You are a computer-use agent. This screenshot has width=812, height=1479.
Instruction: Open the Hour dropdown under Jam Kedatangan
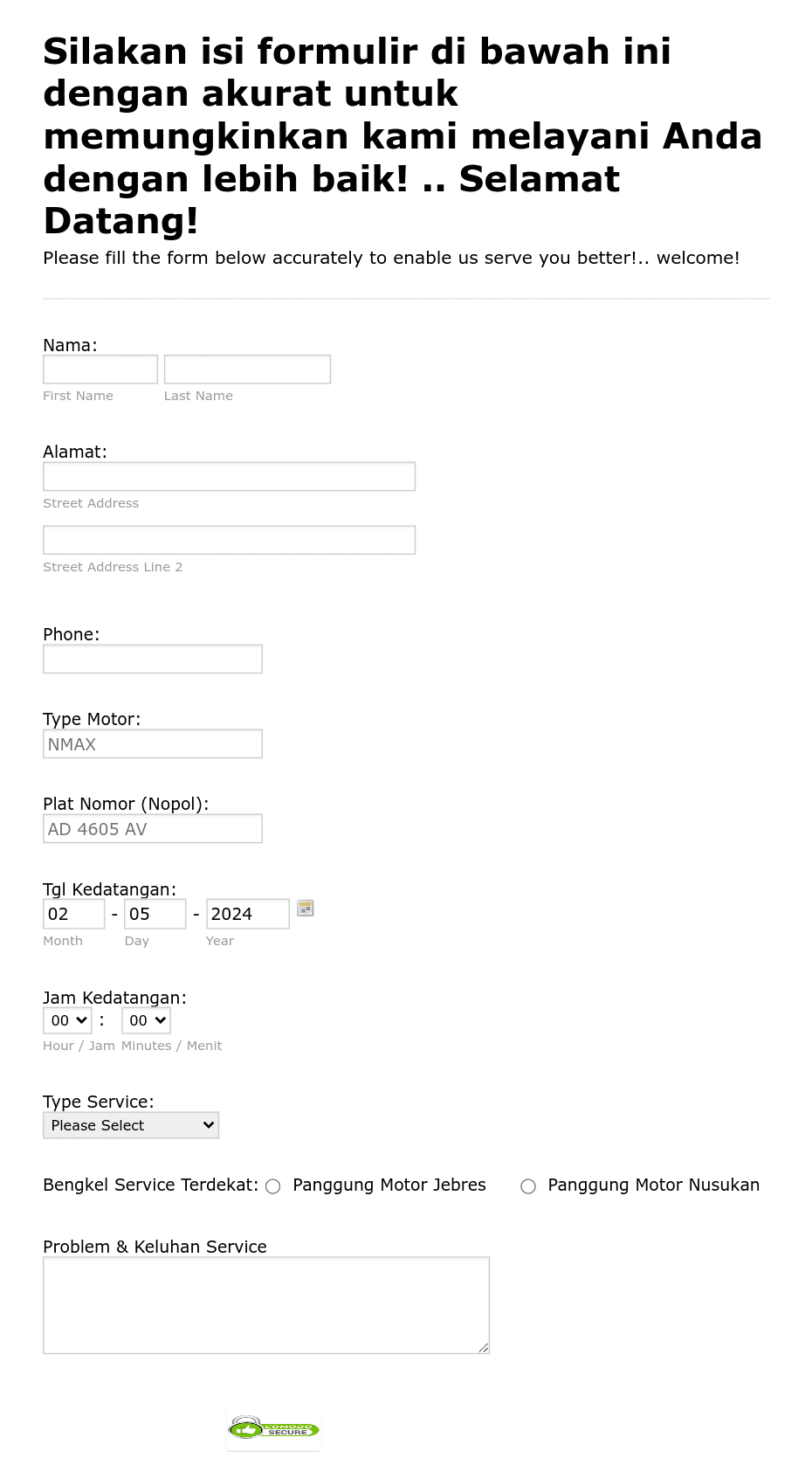tap(66, 1019)
